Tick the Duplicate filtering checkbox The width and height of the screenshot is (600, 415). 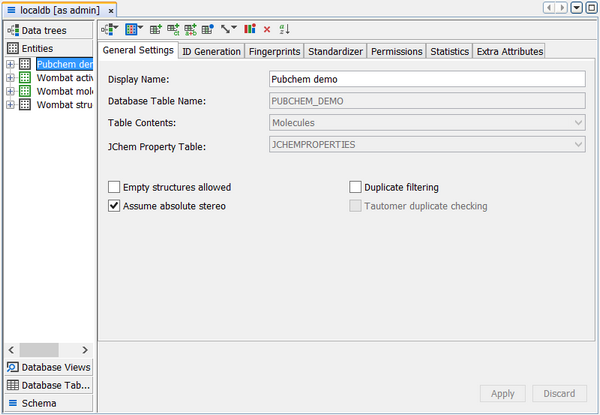coord(355,187)
